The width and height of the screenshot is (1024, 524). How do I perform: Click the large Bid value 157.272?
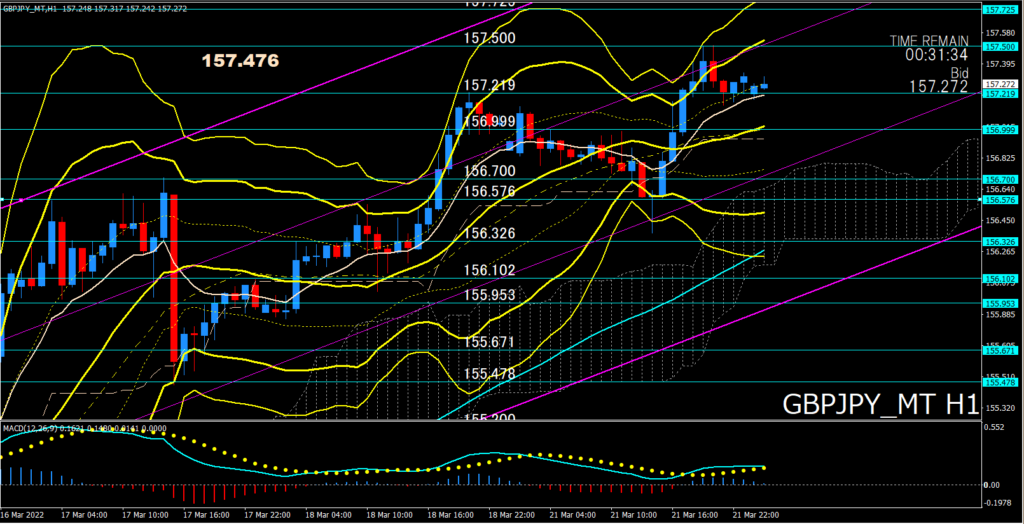click(x=940, y=87)
